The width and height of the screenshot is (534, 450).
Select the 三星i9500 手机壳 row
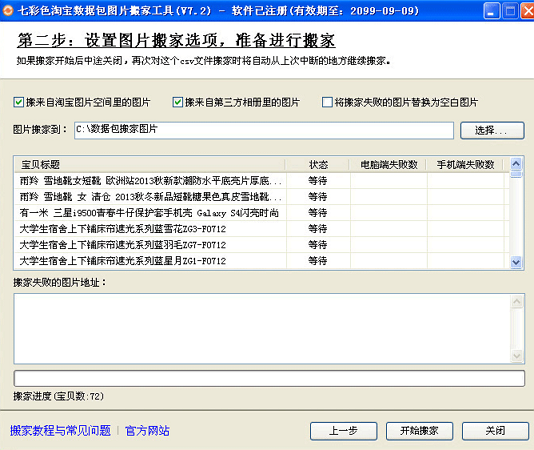pos(262,213)
